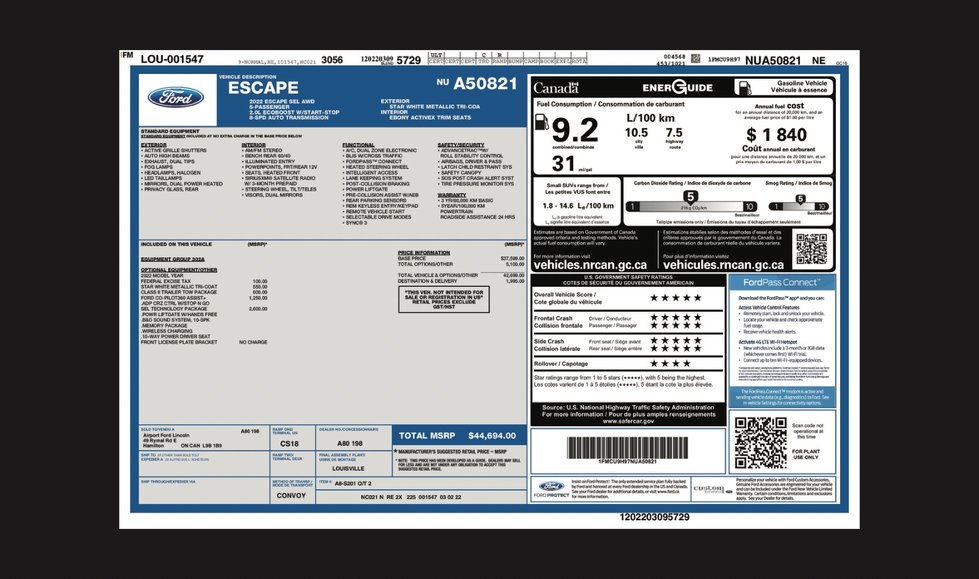The height and width of the screenshot is (579, 979).
Task: Click the Canada wordmark
Action: [556, 87]
